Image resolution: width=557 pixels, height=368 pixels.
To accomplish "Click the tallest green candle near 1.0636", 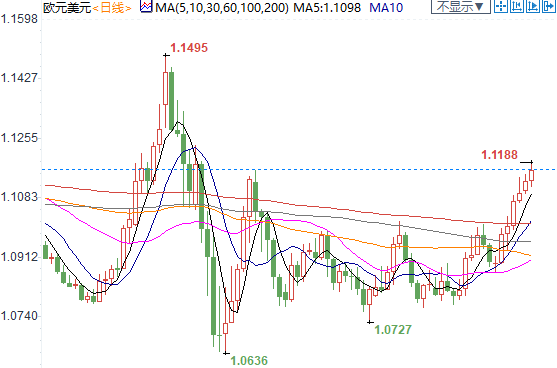I will click(x=213, y=296).
